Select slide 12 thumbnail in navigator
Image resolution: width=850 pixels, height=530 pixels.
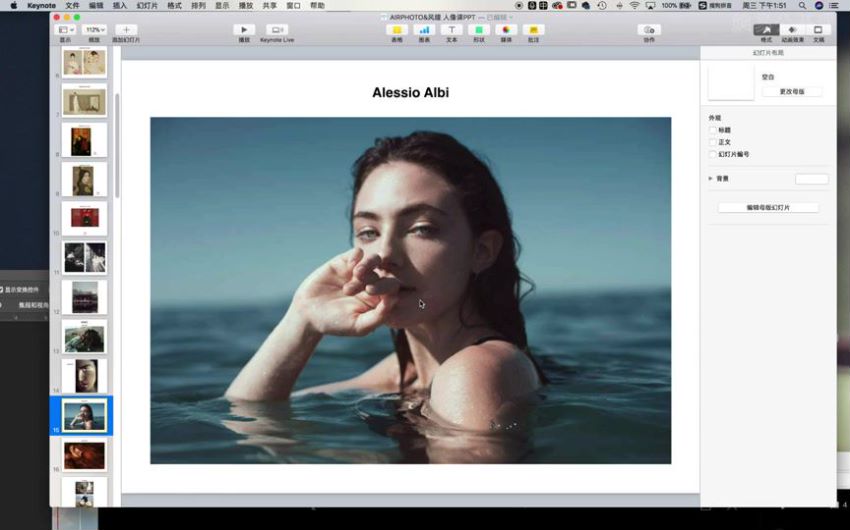pos(84,297)
